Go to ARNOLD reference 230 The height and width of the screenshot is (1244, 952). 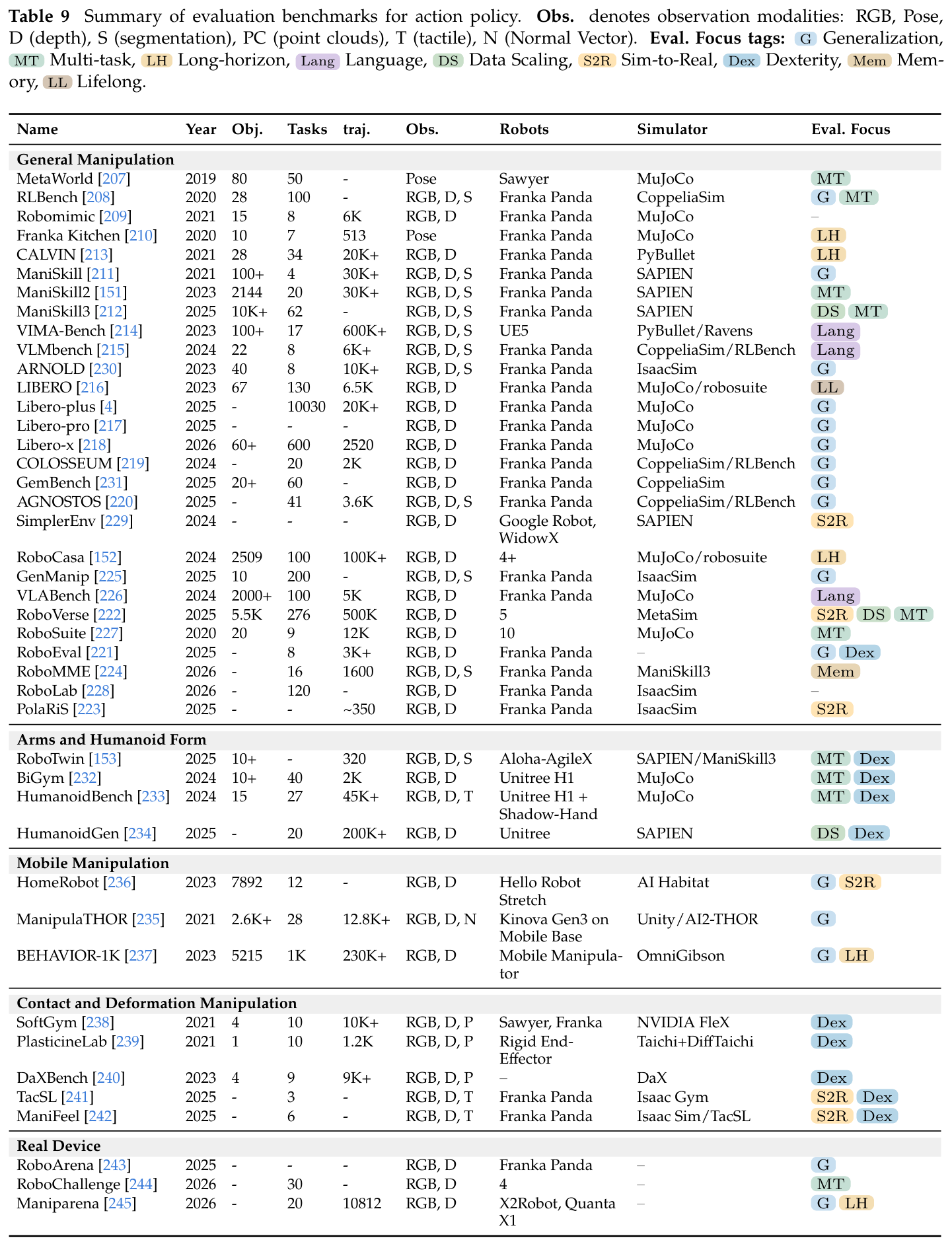106,369
